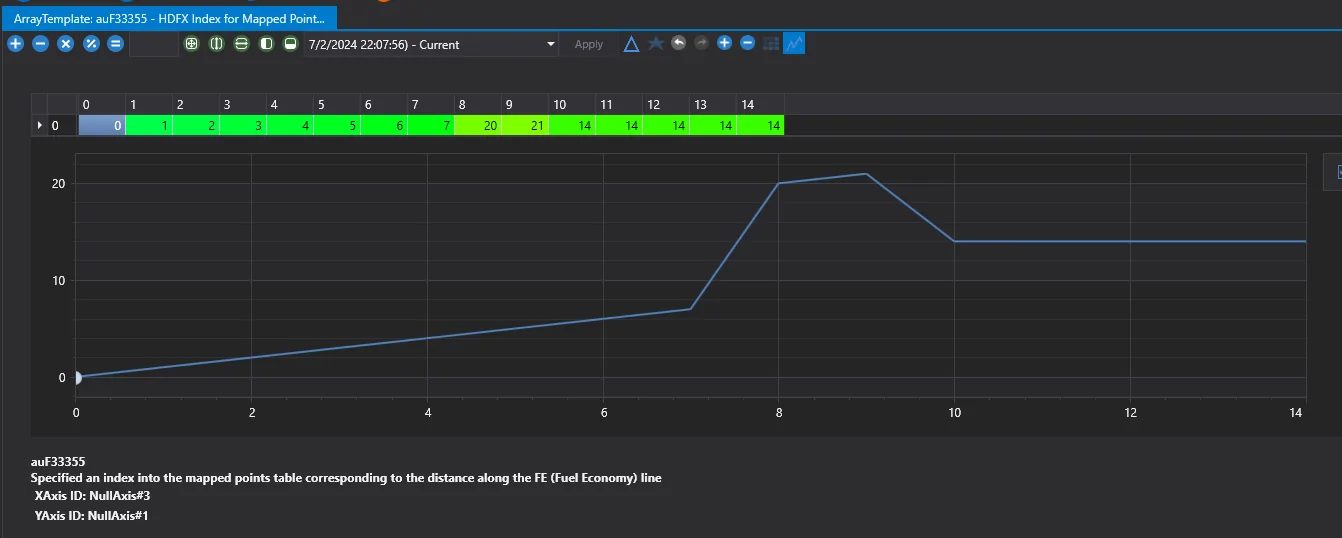Select the cell containing value 21
The width and height of the screenshot is (1342, 538).
pos(525,125)
